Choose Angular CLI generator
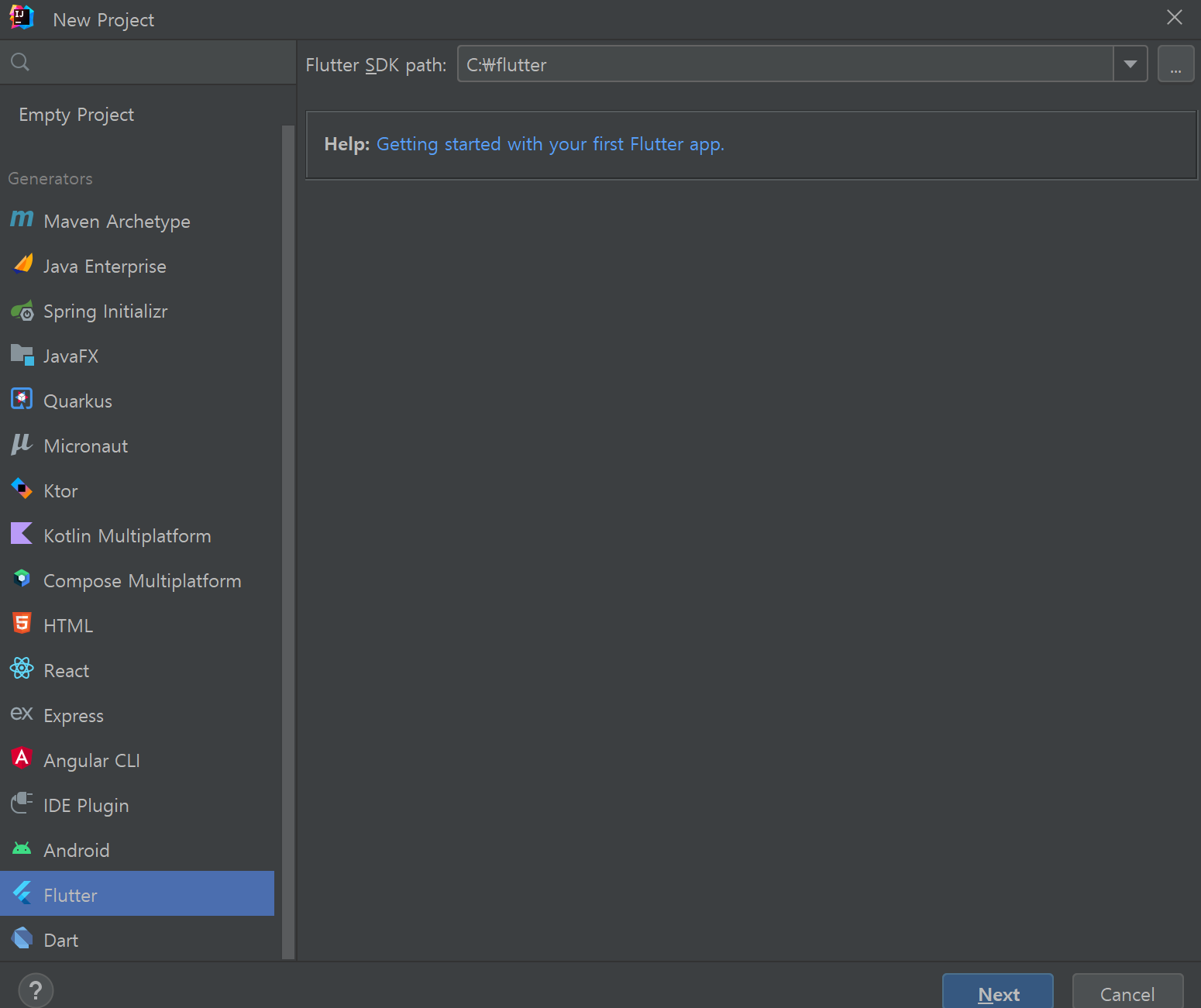The height and width of the screenshot is (1008, 1201). 137,761
